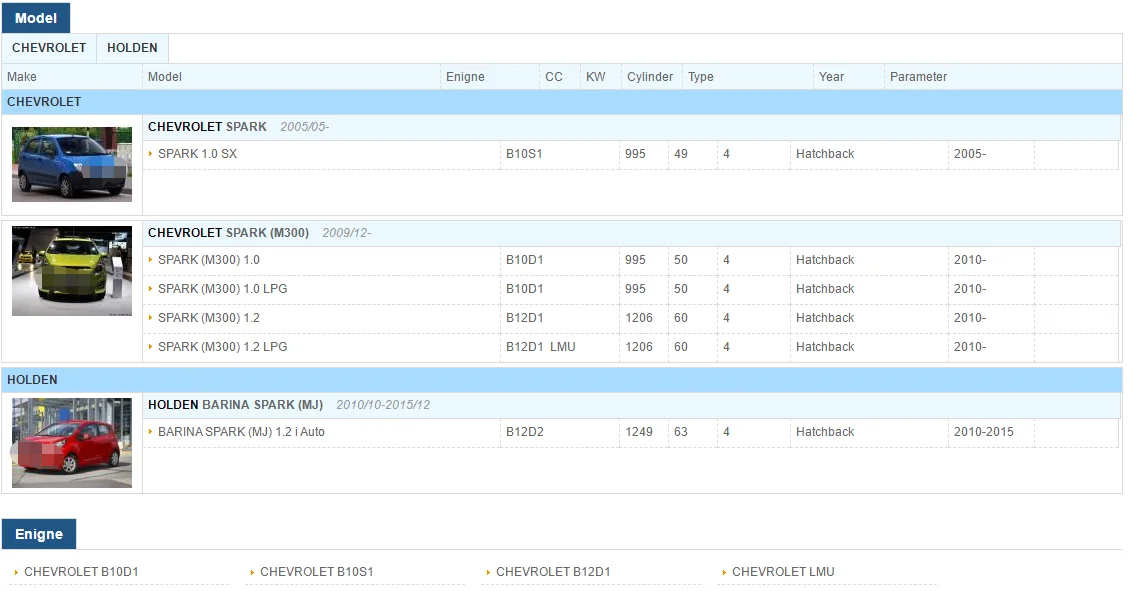This screenshot has width=1128, height=591.
Task: Select the Model section header tab
Action: click(36, 18)
